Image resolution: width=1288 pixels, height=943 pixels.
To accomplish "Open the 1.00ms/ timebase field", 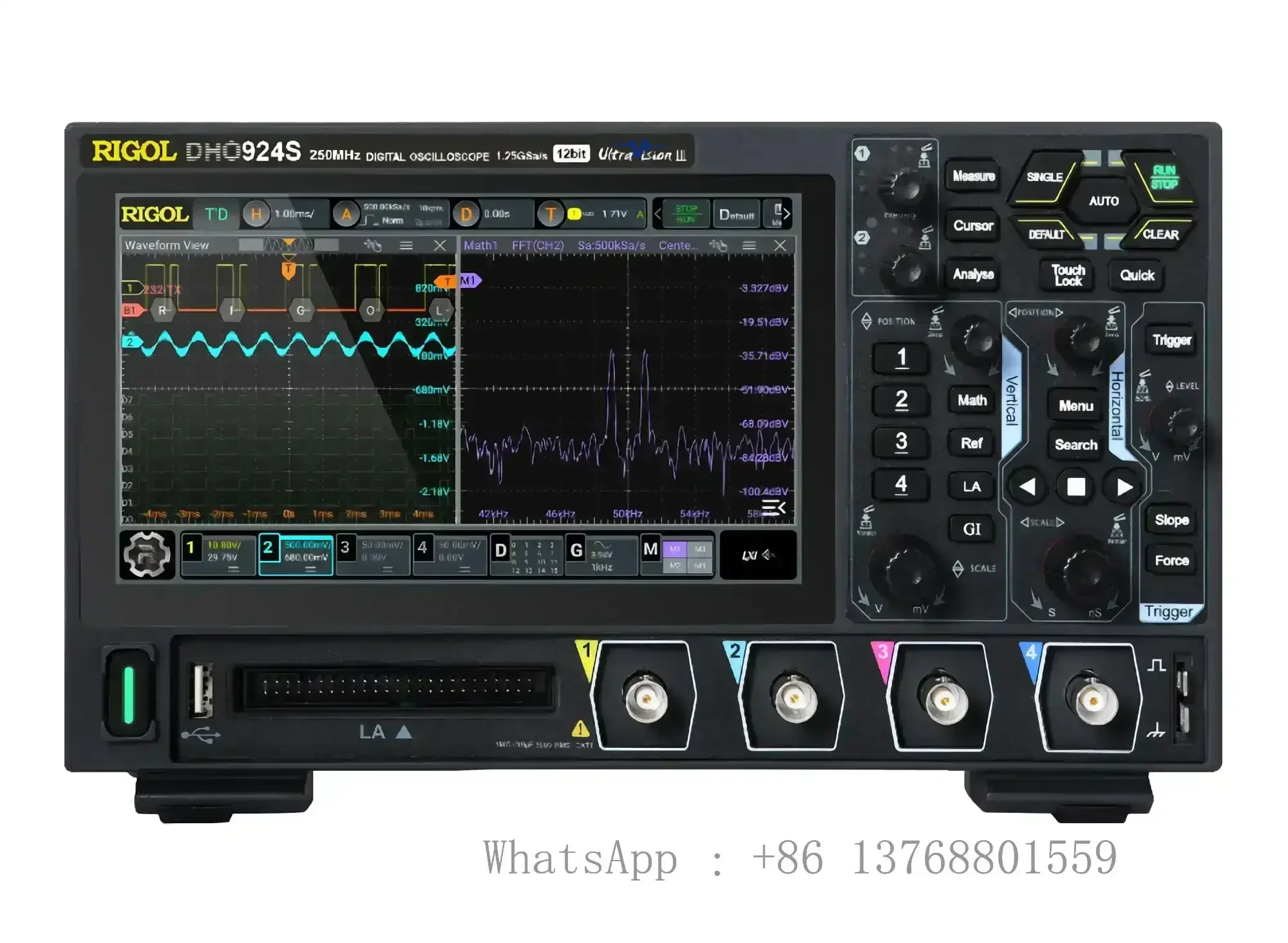I will (x=295, y=214).
